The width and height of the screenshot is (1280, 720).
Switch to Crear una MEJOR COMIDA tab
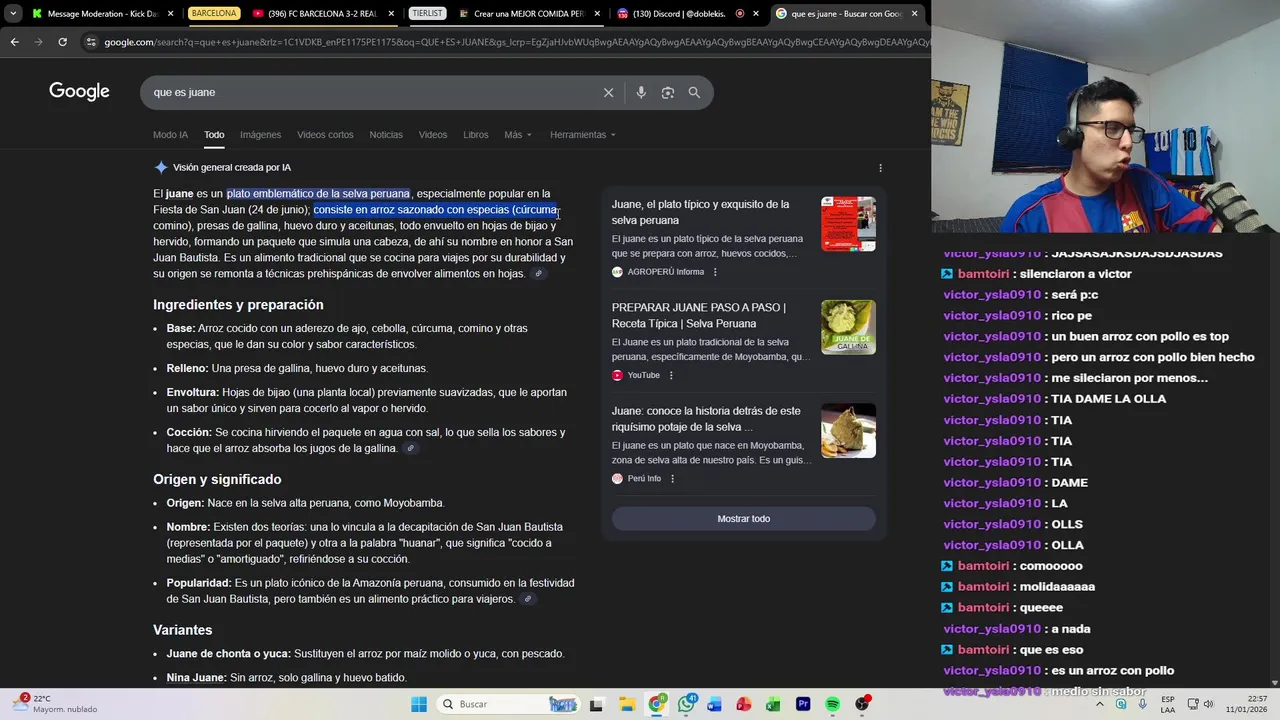pos(529,14)
